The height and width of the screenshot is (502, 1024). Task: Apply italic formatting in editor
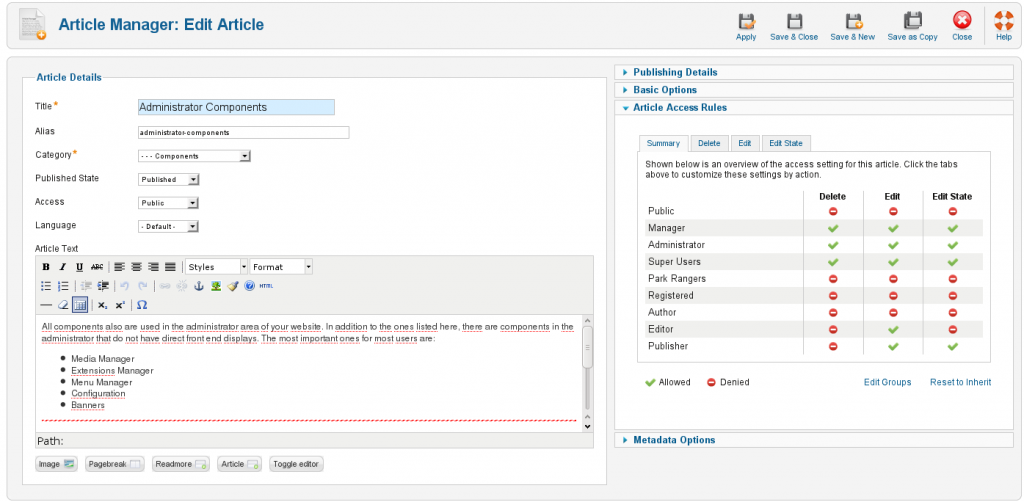point(63,267)
